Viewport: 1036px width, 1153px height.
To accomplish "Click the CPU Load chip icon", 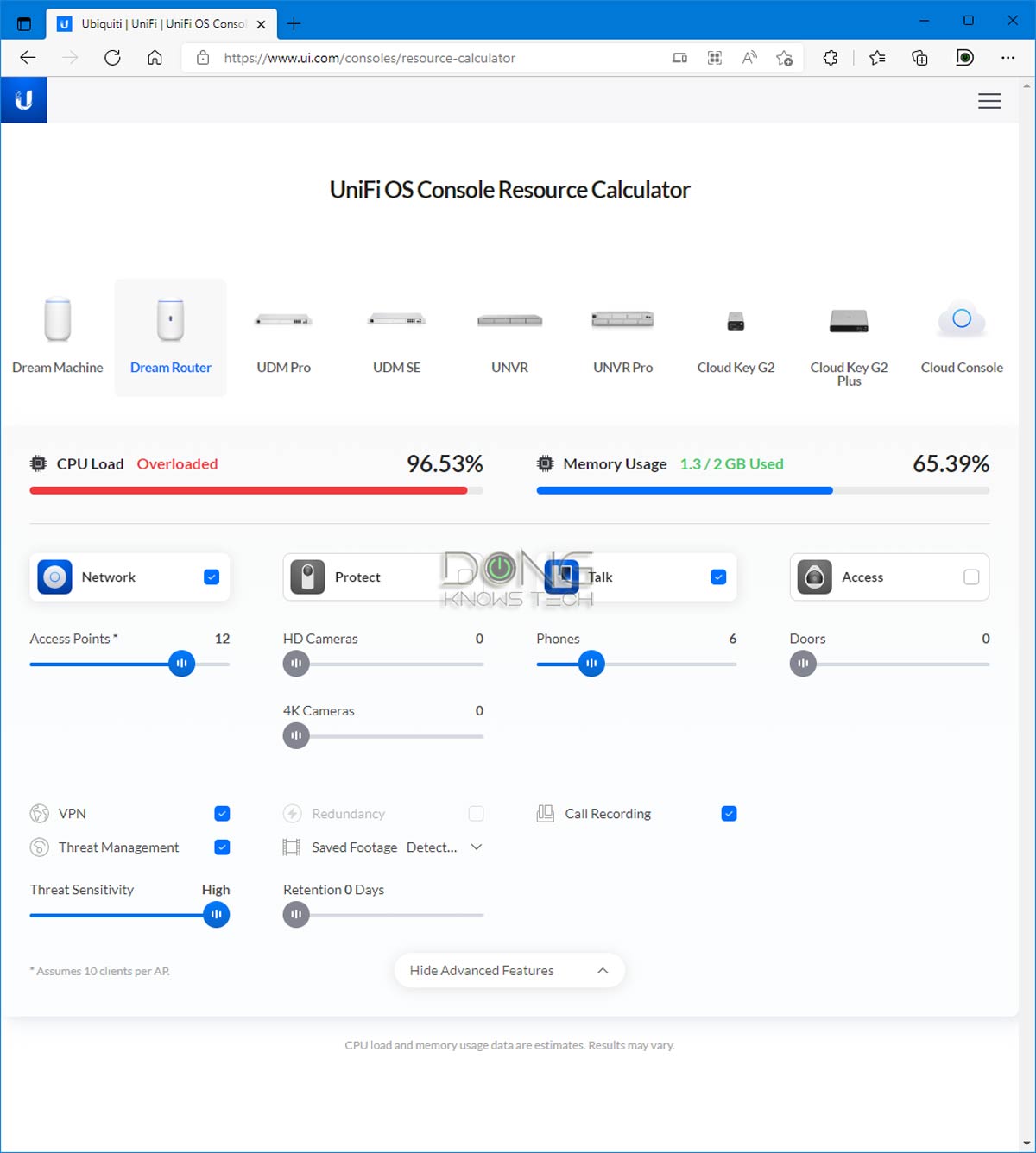I will pyautogui.click(x=38, y=463).
